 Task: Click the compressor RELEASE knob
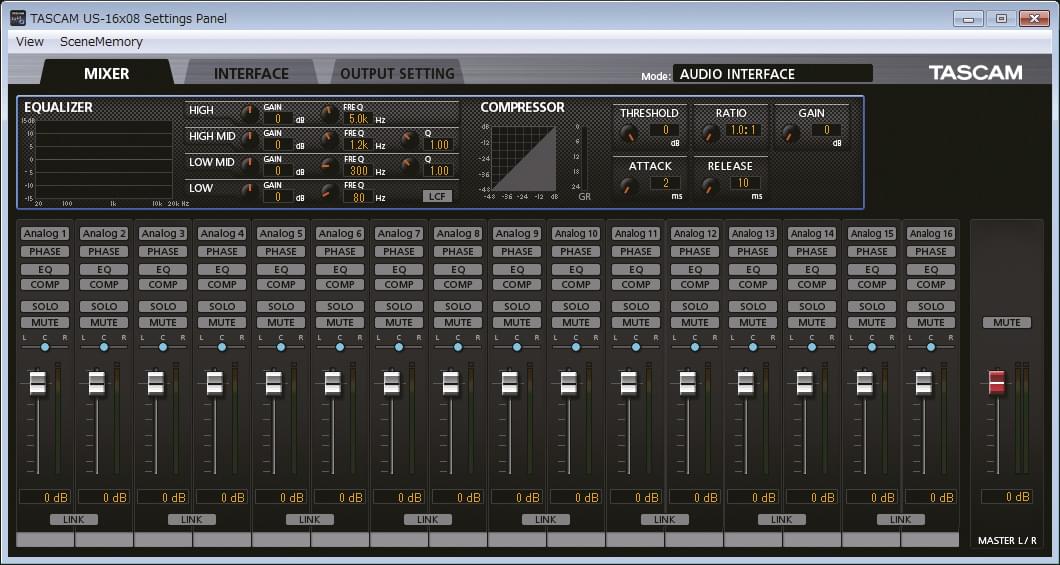pos(710,187)
